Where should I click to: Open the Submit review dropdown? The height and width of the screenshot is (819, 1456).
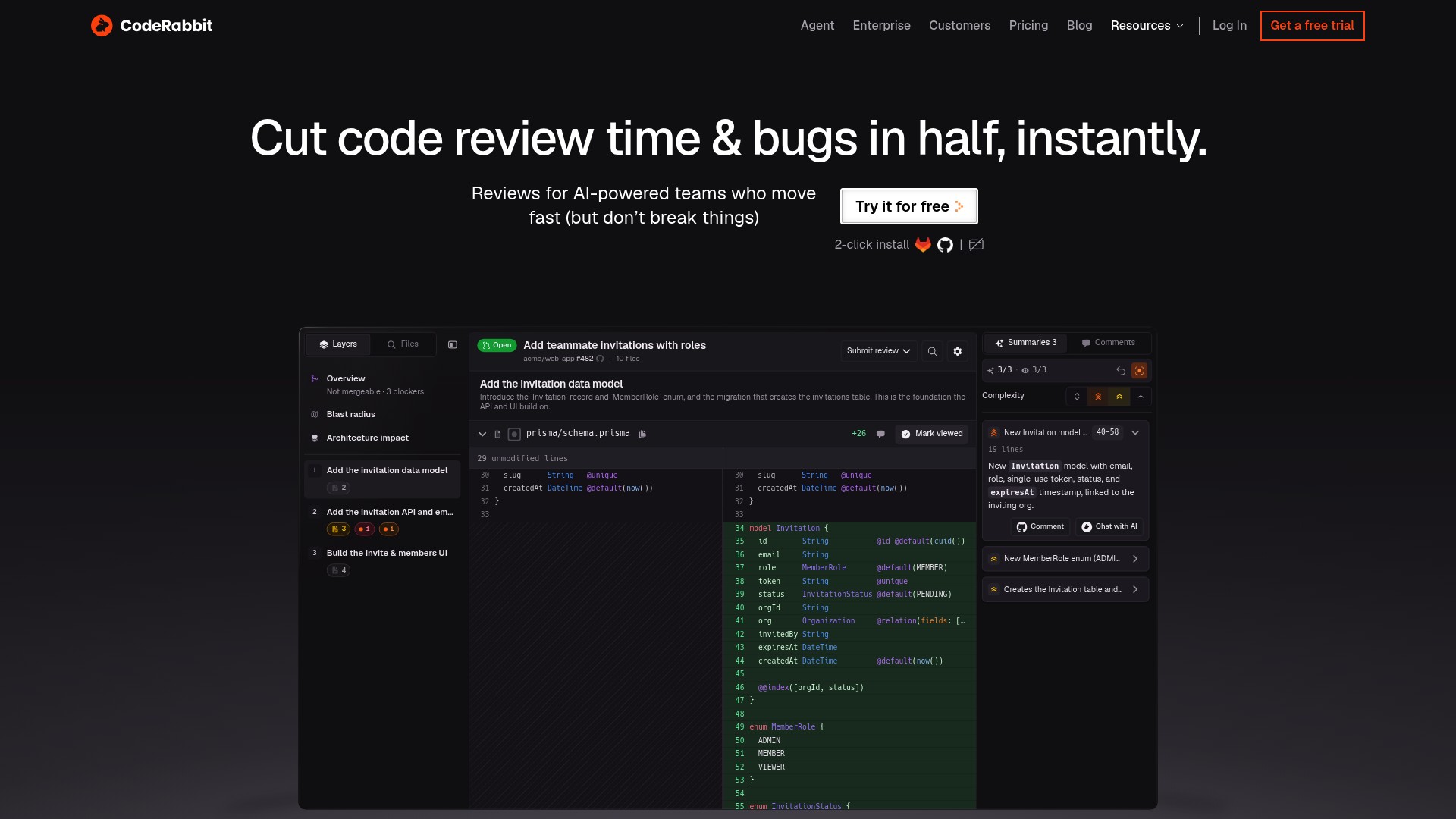[878, 351]
